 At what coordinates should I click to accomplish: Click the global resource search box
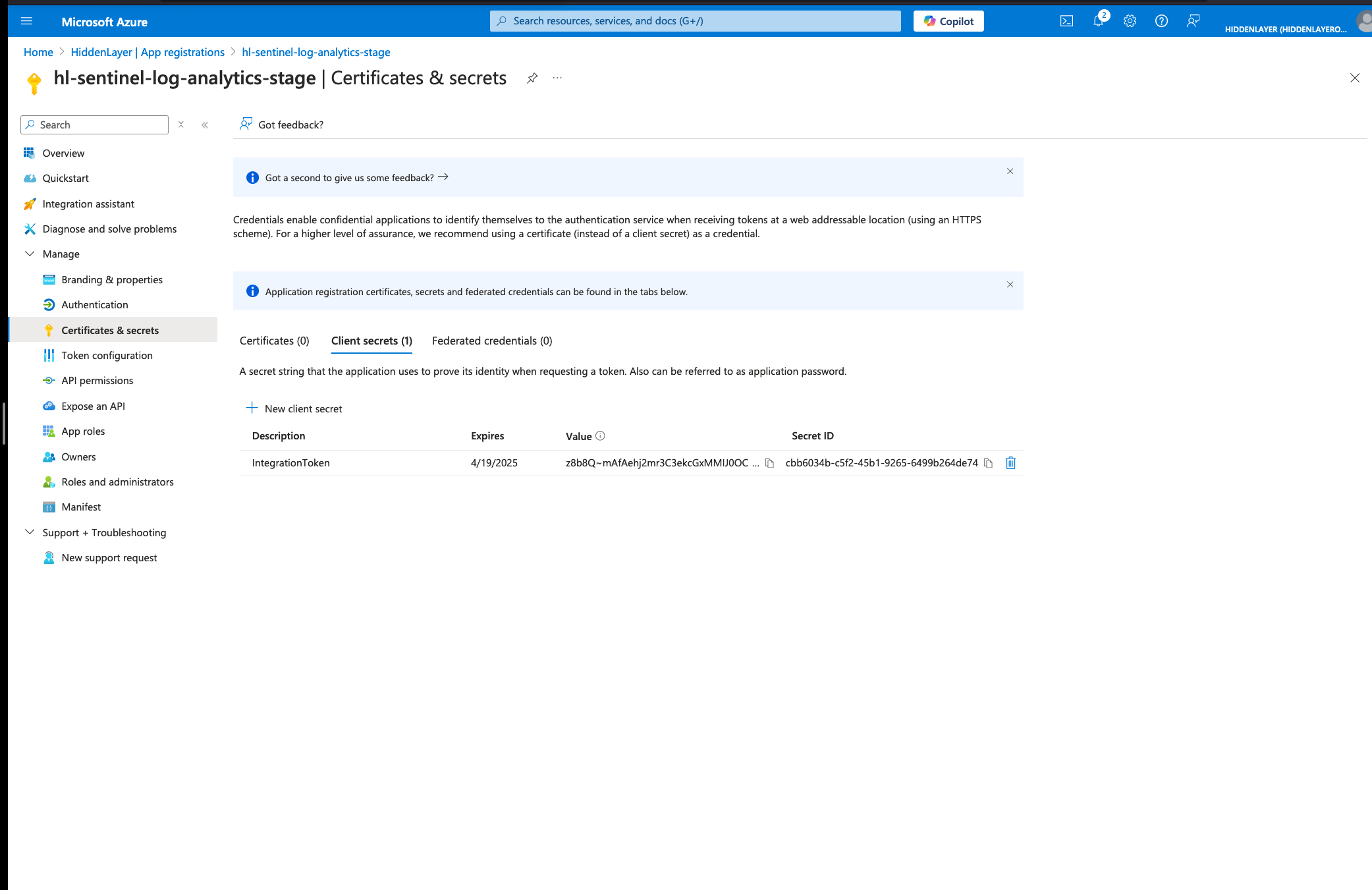[695, 21]
